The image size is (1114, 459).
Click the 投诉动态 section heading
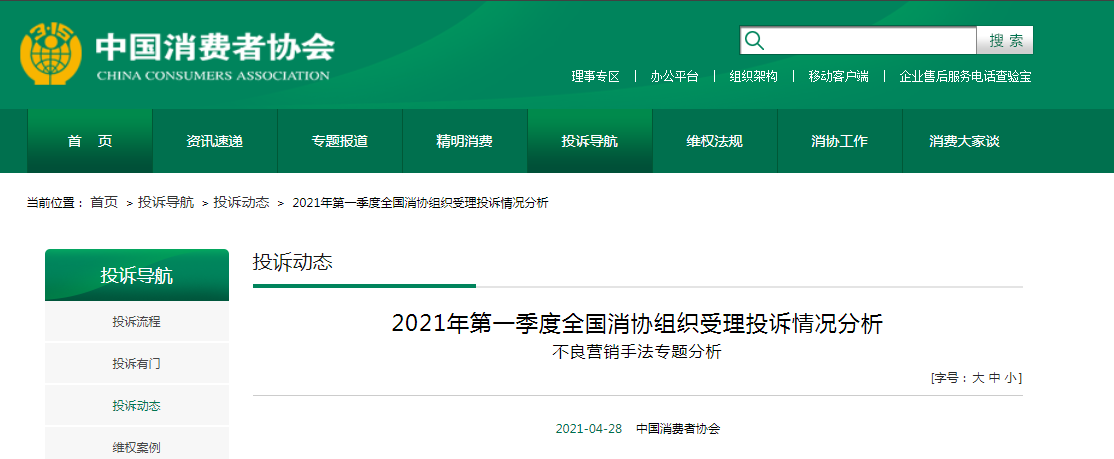click(293, 262)
